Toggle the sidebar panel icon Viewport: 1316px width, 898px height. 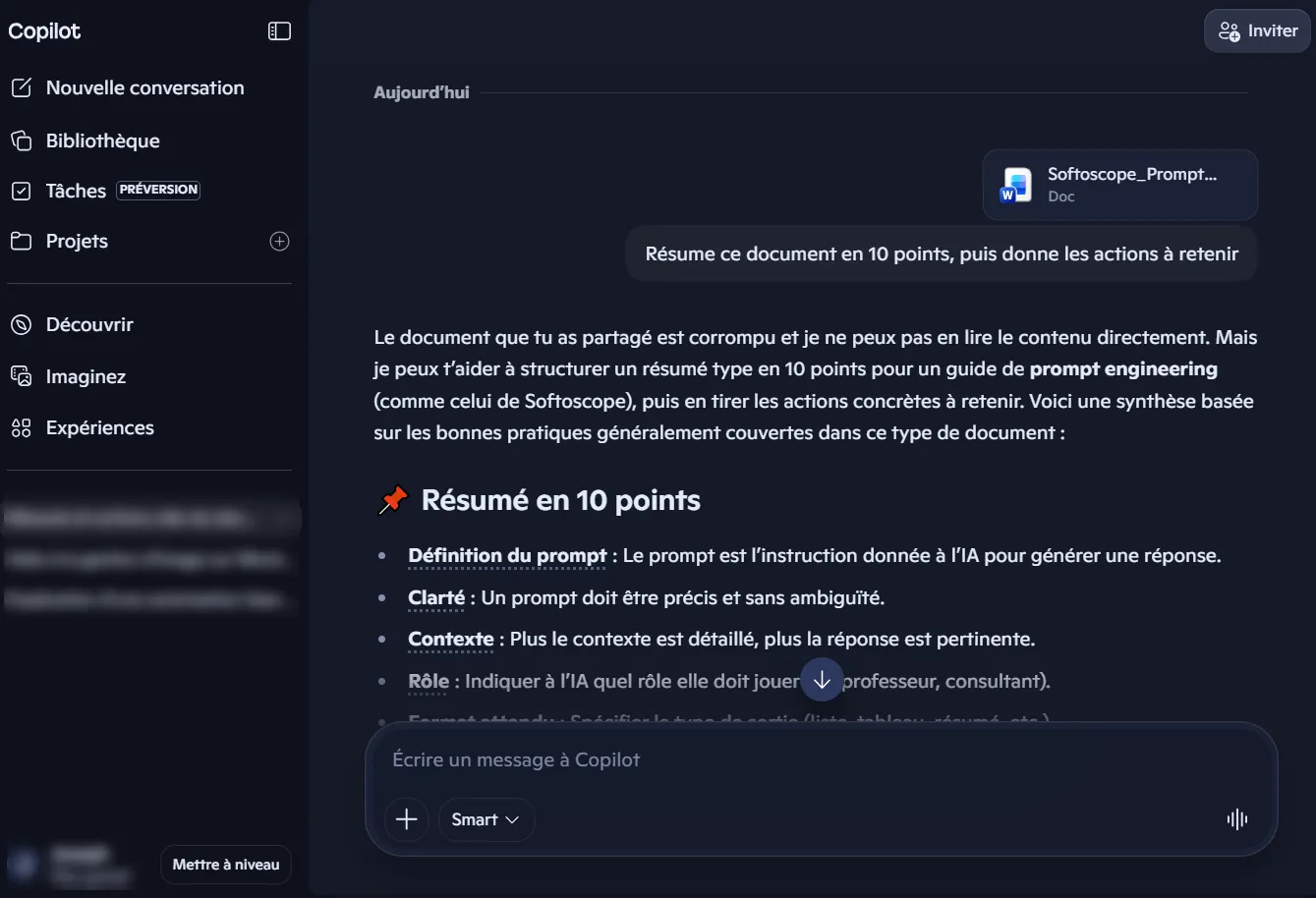(279, 31)
